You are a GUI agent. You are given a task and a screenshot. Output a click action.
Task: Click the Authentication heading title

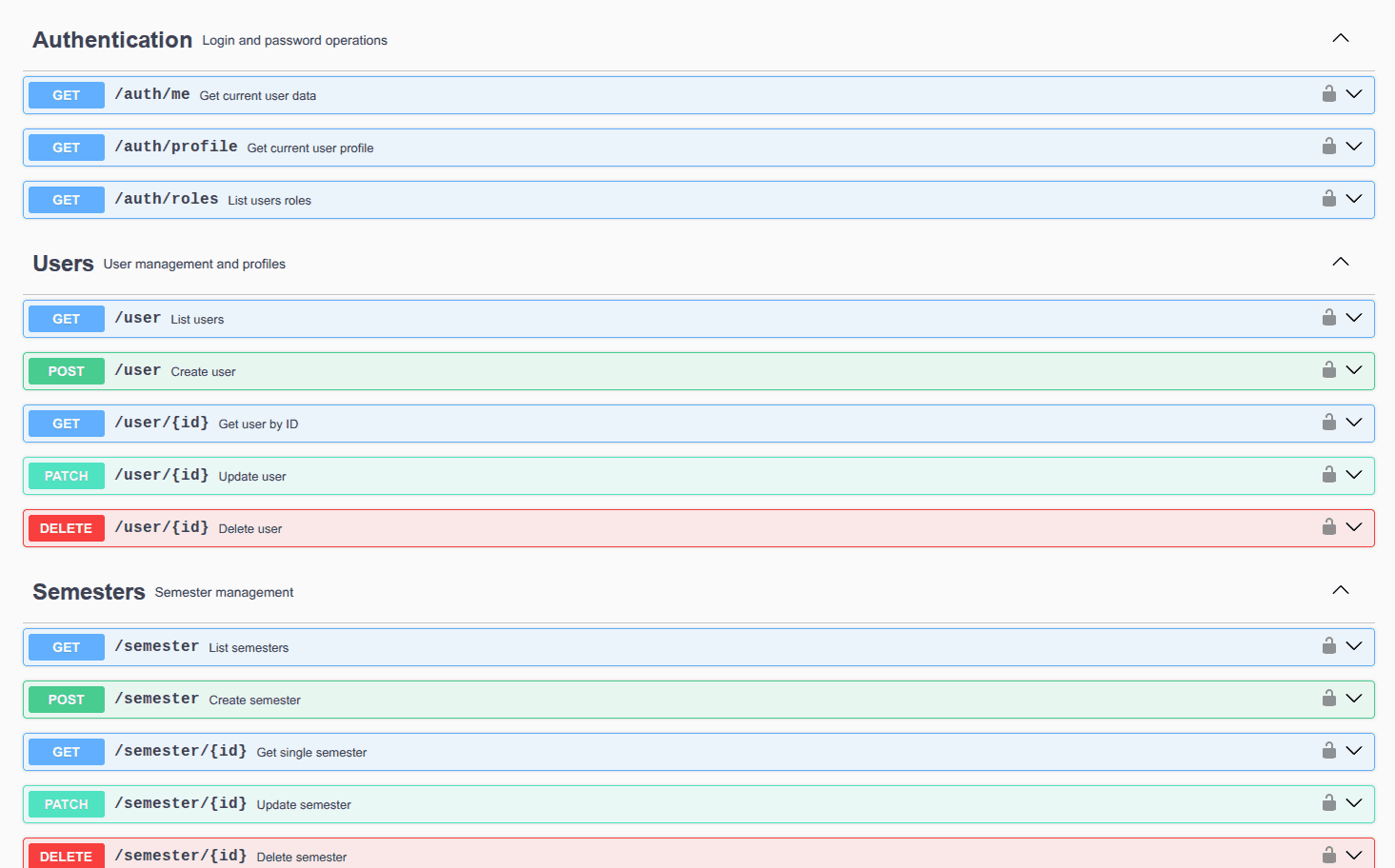pyautogui.click(x=112, y=40)
